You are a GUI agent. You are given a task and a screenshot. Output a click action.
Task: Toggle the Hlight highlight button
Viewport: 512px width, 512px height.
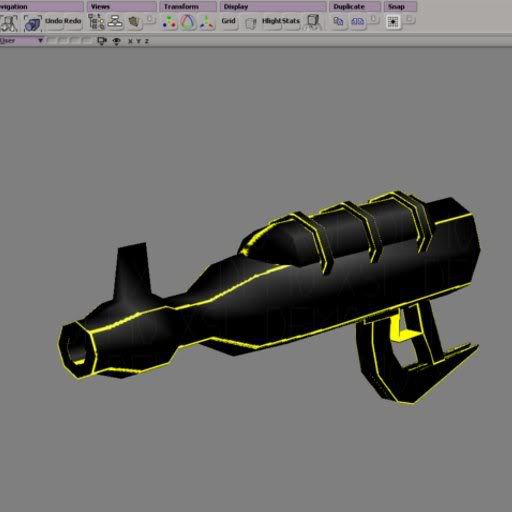[x=272, y=21]
